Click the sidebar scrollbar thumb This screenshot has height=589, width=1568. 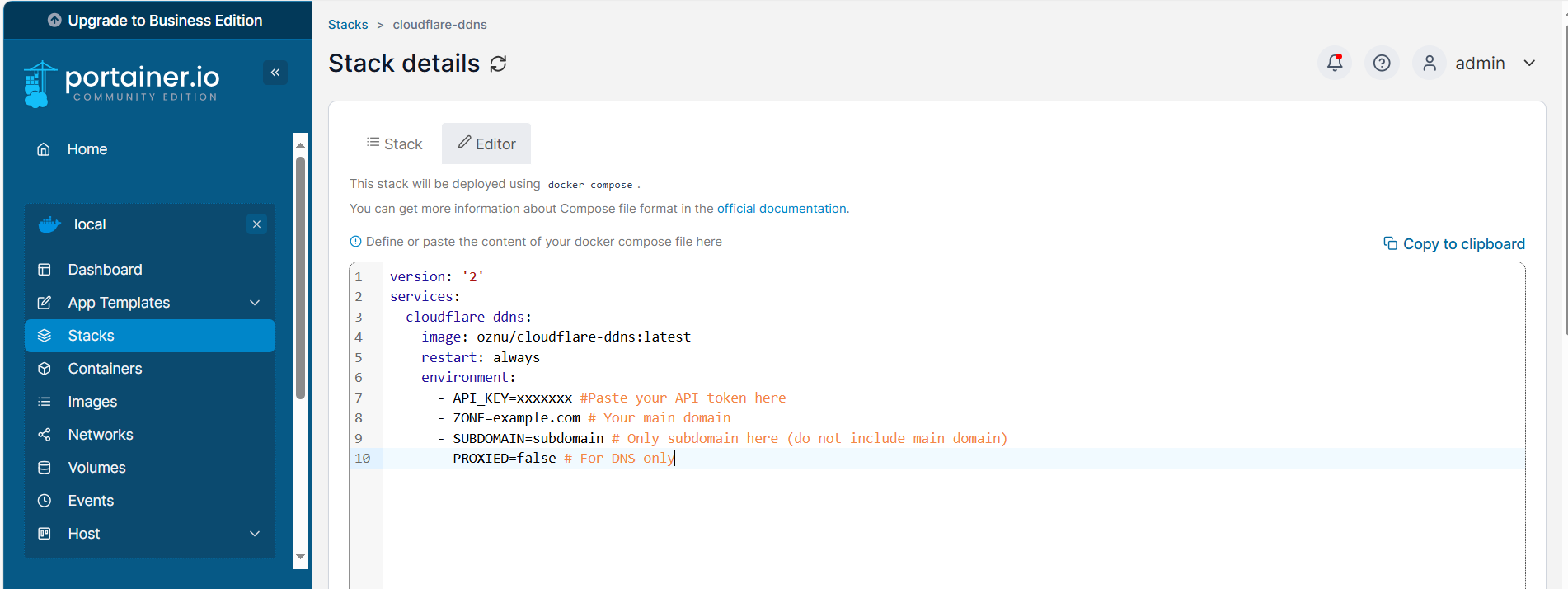coord(300,277)
